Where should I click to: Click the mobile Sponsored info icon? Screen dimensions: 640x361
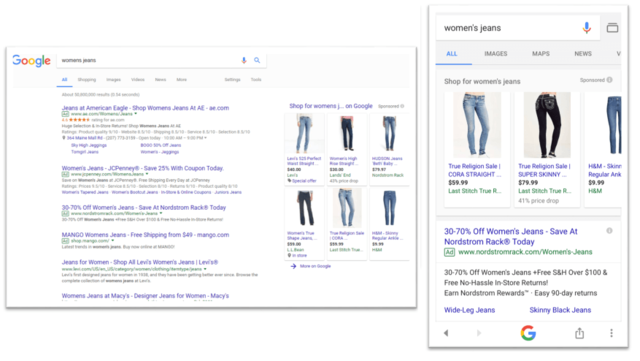coord(609,80)
